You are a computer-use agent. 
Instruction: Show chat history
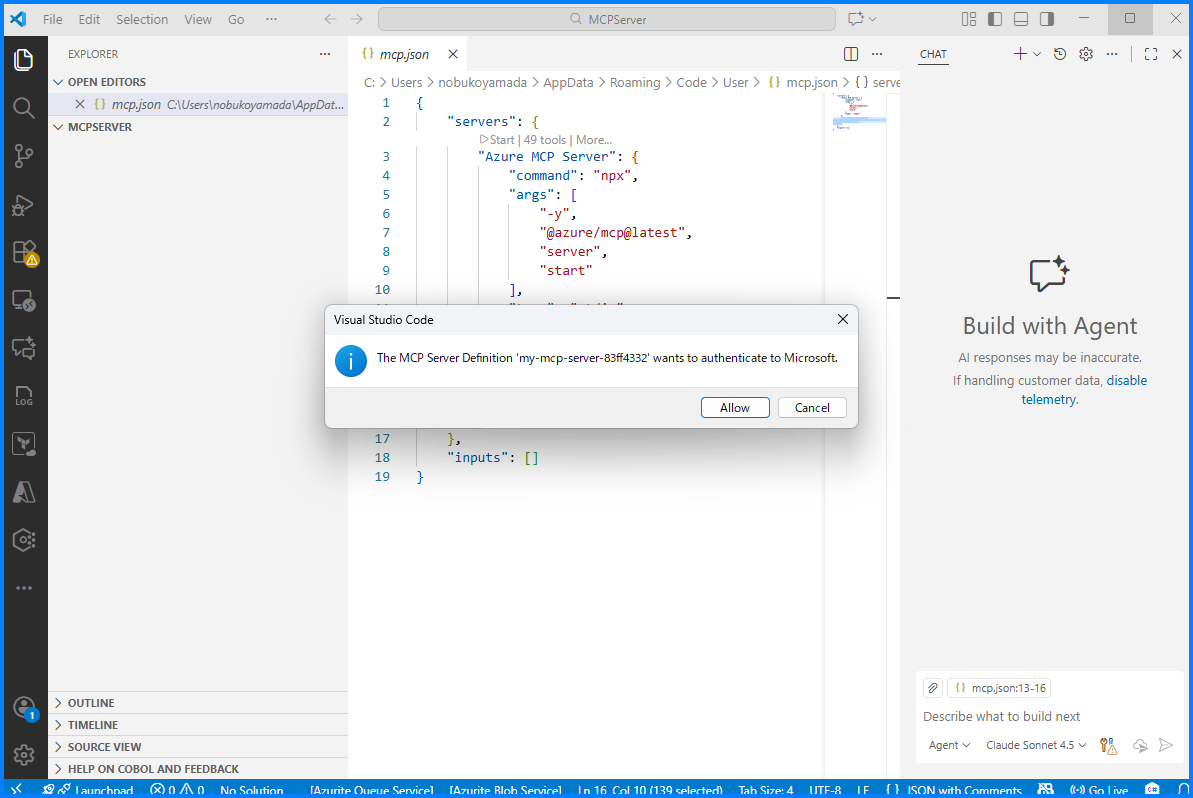click(x=1060, y=54)
